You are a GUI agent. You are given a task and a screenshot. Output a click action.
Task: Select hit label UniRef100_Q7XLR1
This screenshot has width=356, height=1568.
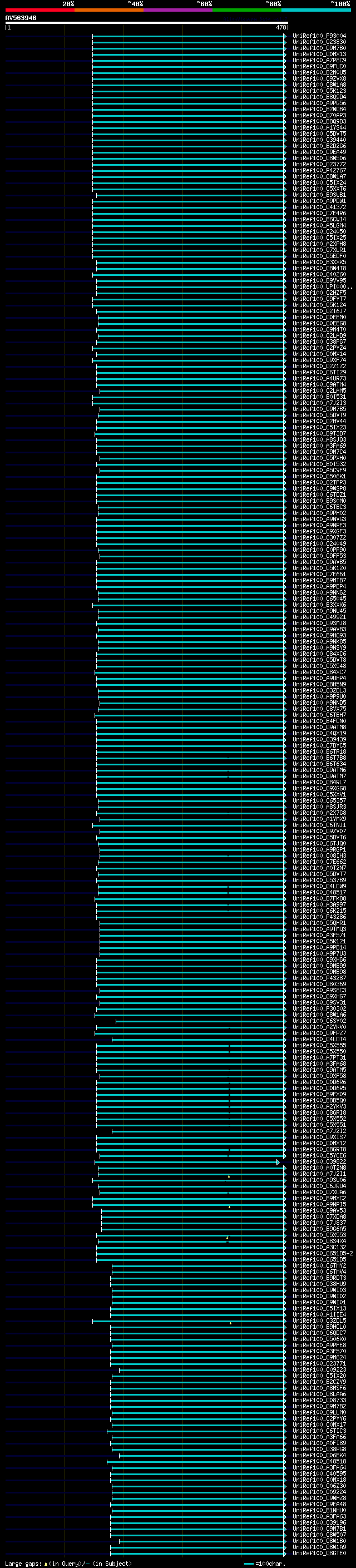coord(319,250)
